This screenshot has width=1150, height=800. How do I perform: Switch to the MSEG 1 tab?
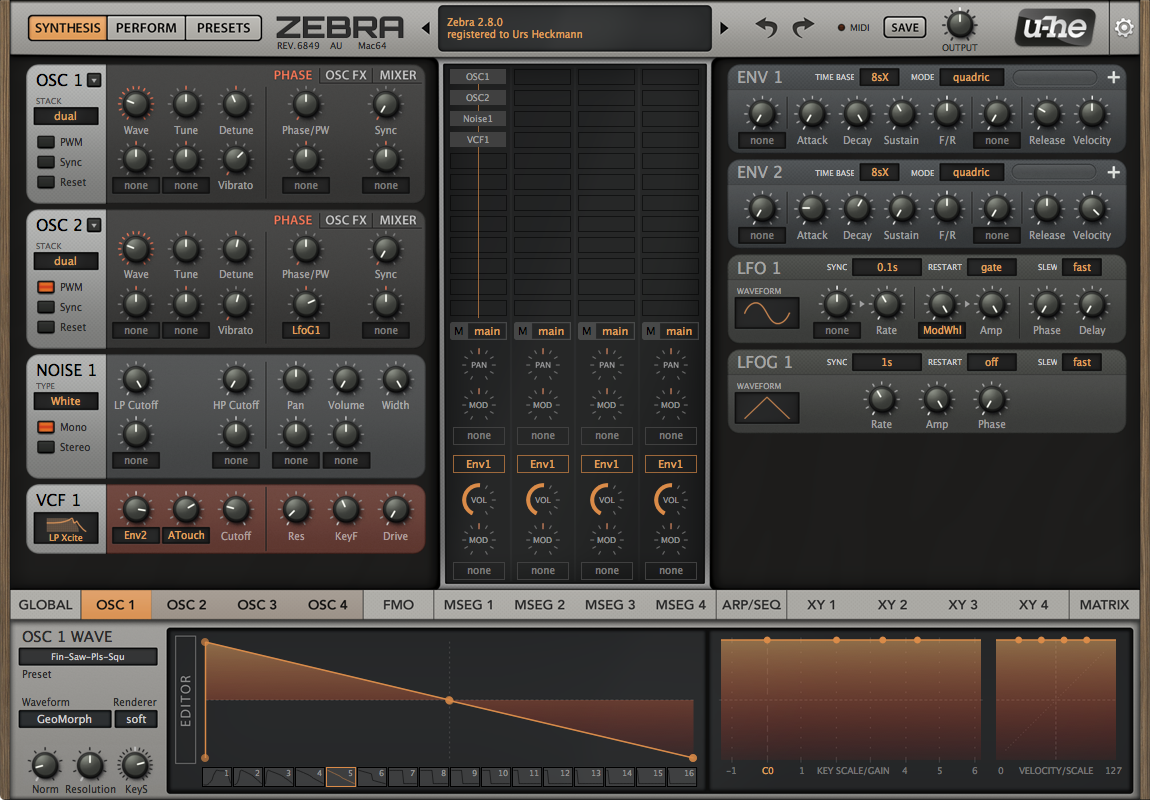pyautogui.click(x=469, y=605)
